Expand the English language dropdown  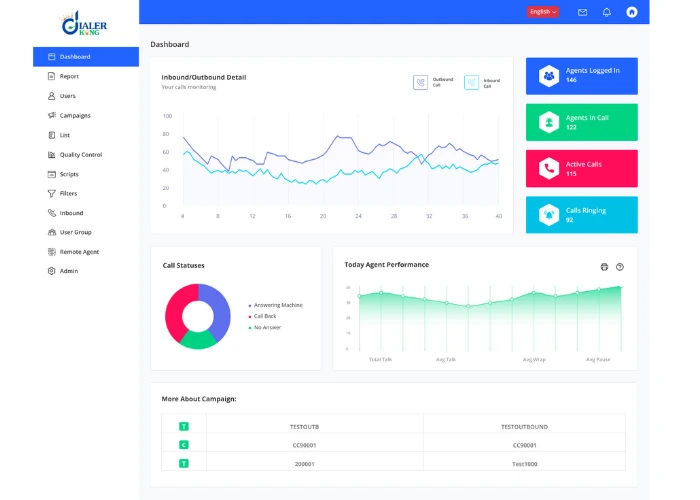[x=543, y=12]
